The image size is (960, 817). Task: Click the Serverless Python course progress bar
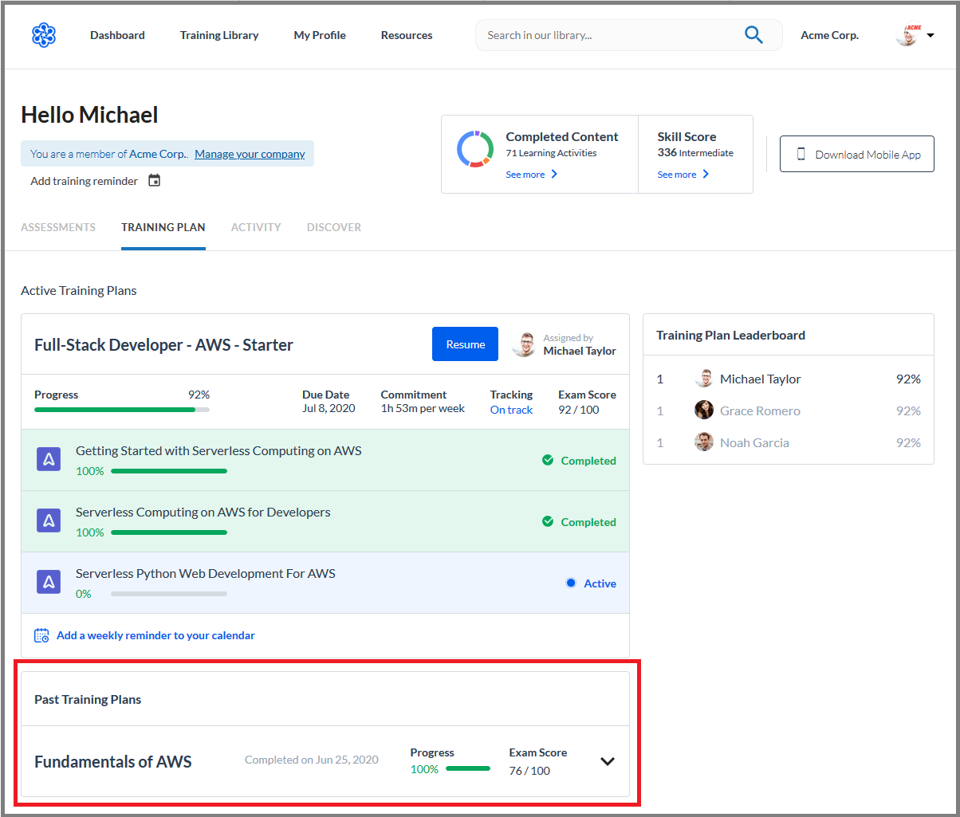(169, 593)
